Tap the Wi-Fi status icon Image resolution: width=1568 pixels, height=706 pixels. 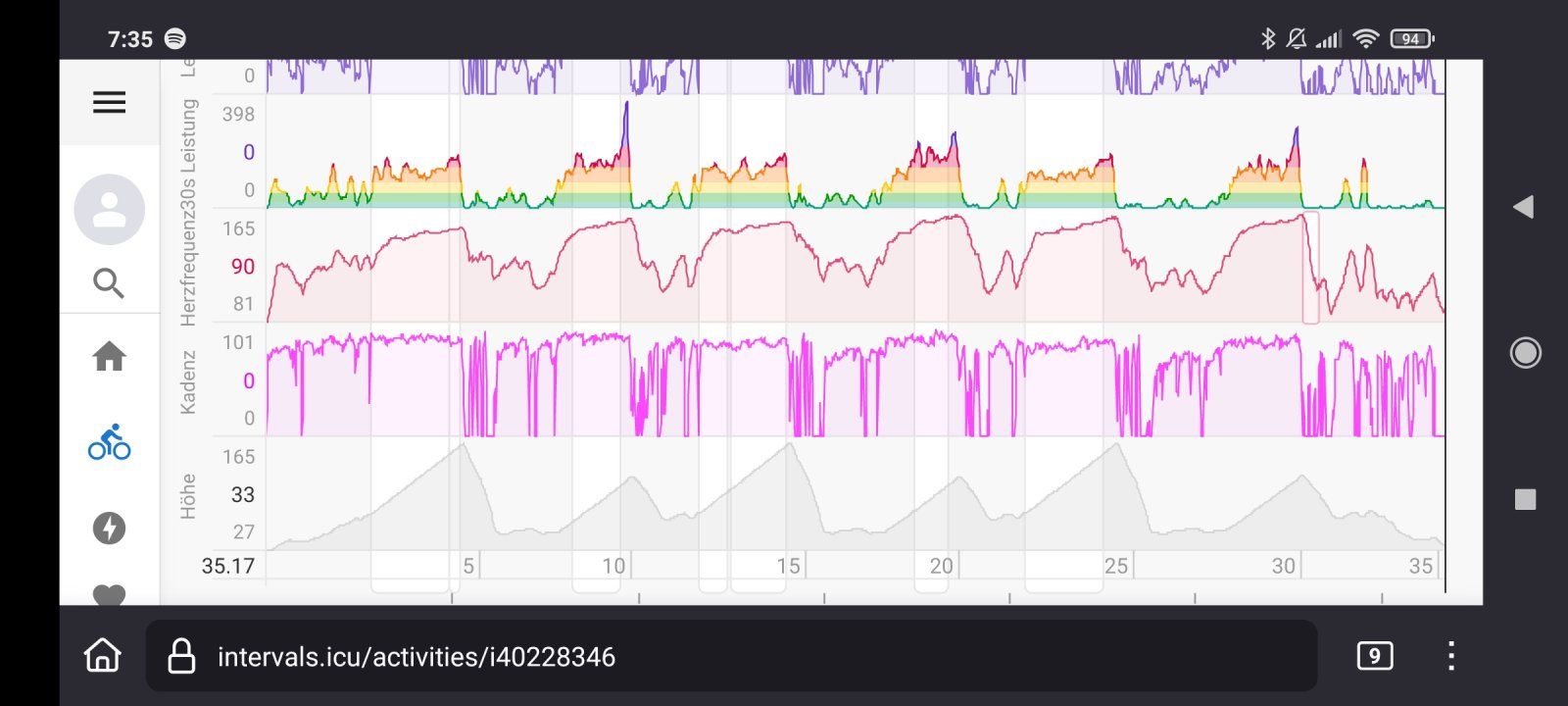pyautogui.click(x=1365, y=38)
